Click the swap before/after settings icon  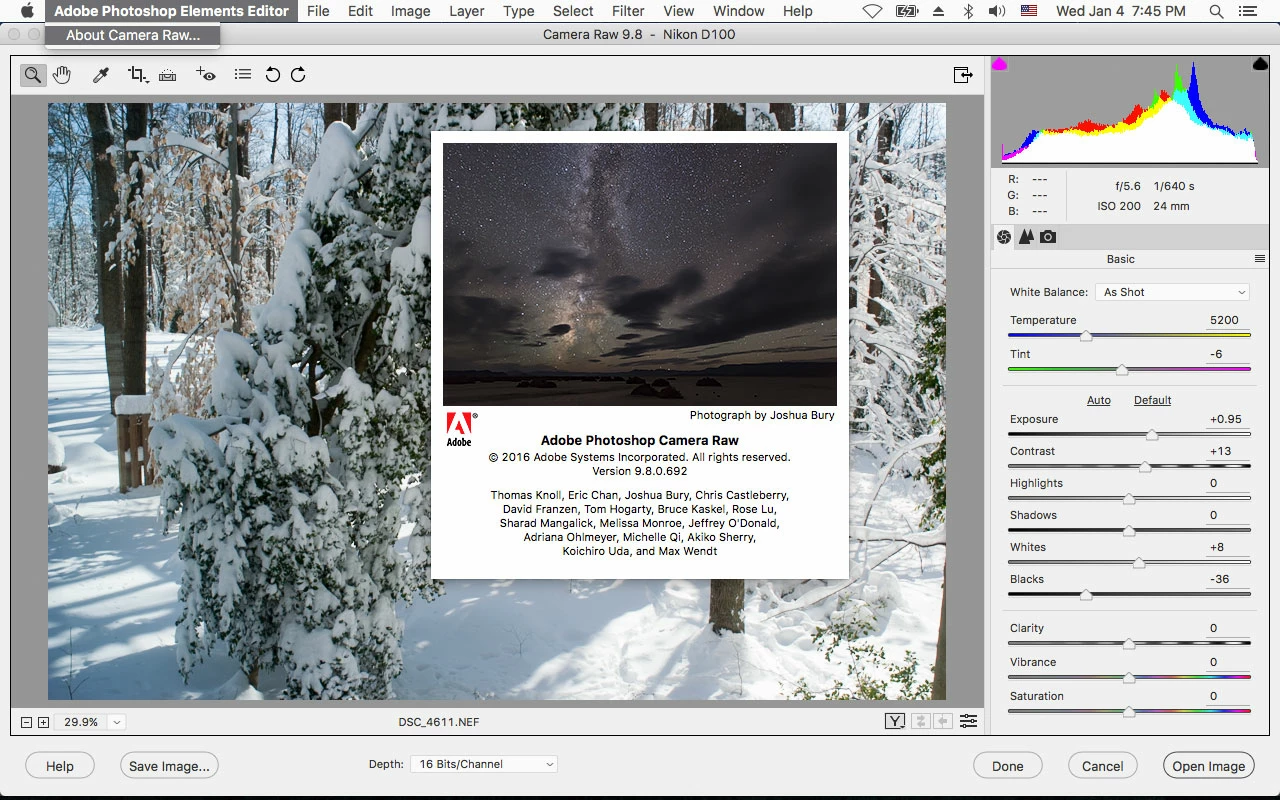tap(920, 721)
